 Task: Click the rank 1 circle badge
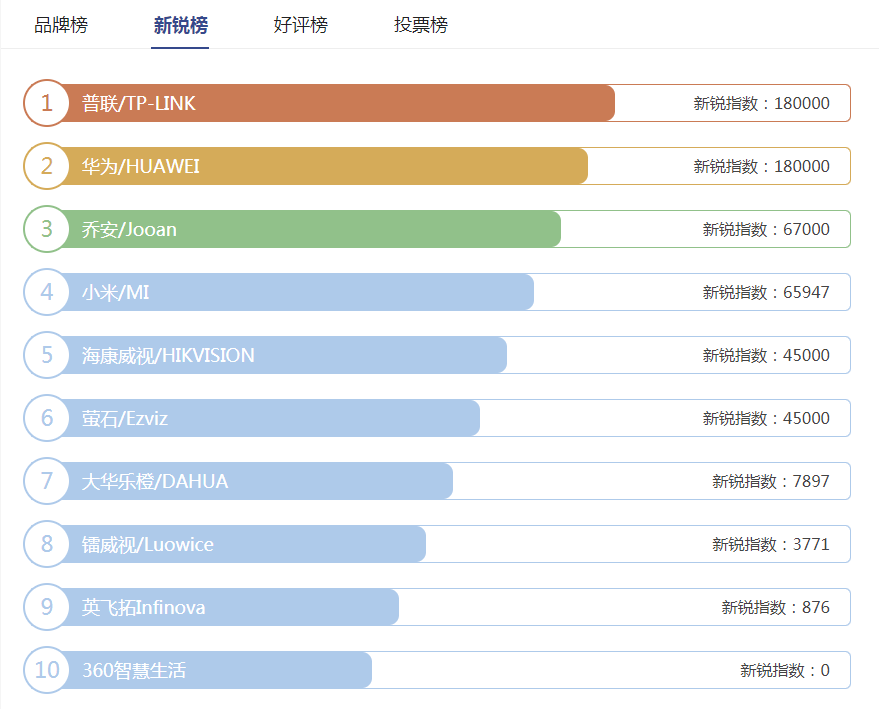[47, 103]
